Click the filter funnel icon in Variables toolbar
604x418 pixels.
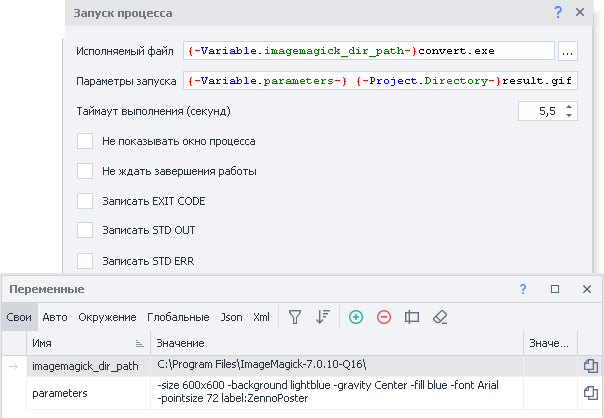(x=295, y=317)
